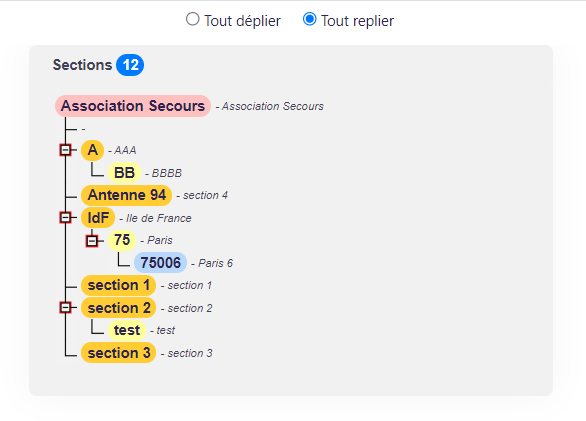Select the Tout déplier radio button
Viewport: 586px width, 421px height.
pyautogui.click(x=192, y=19)
